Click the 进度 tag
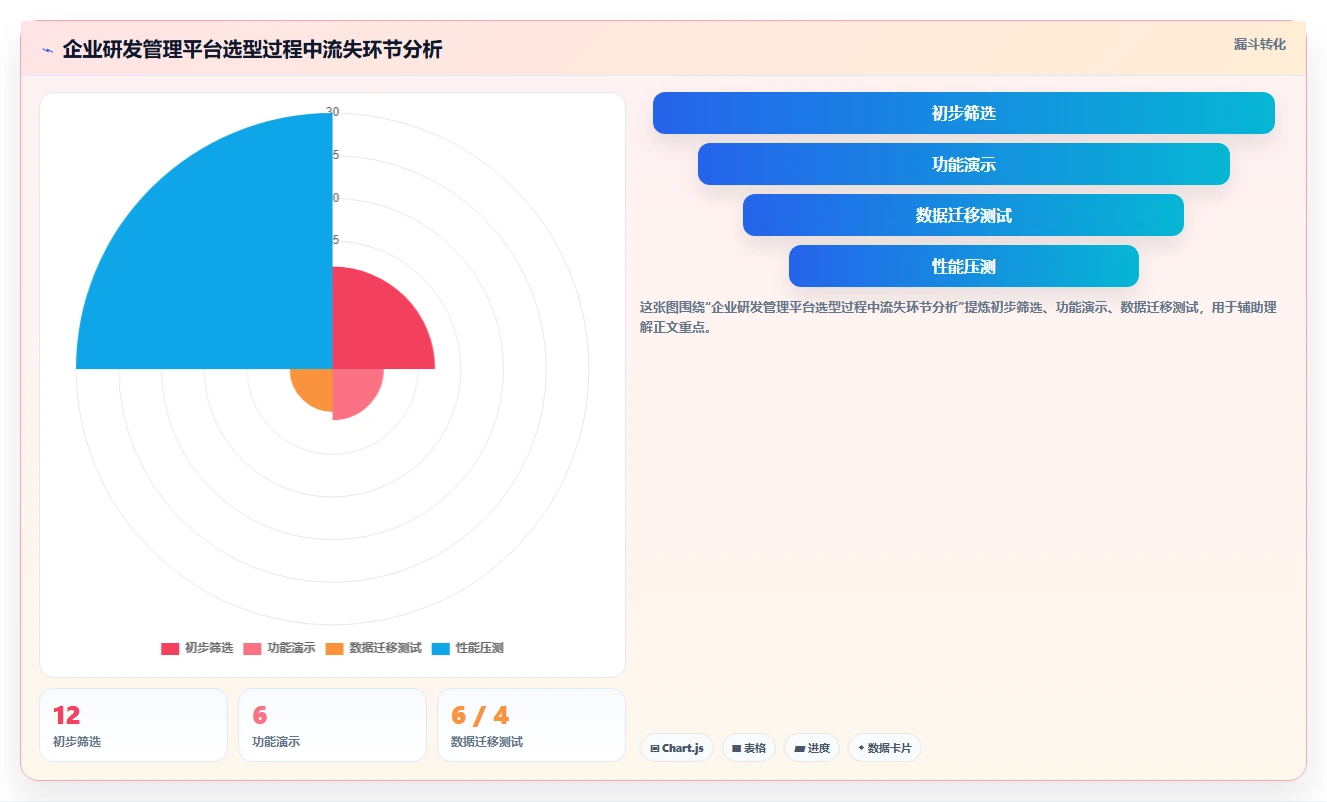1327x802 pixels. (812, 748)
